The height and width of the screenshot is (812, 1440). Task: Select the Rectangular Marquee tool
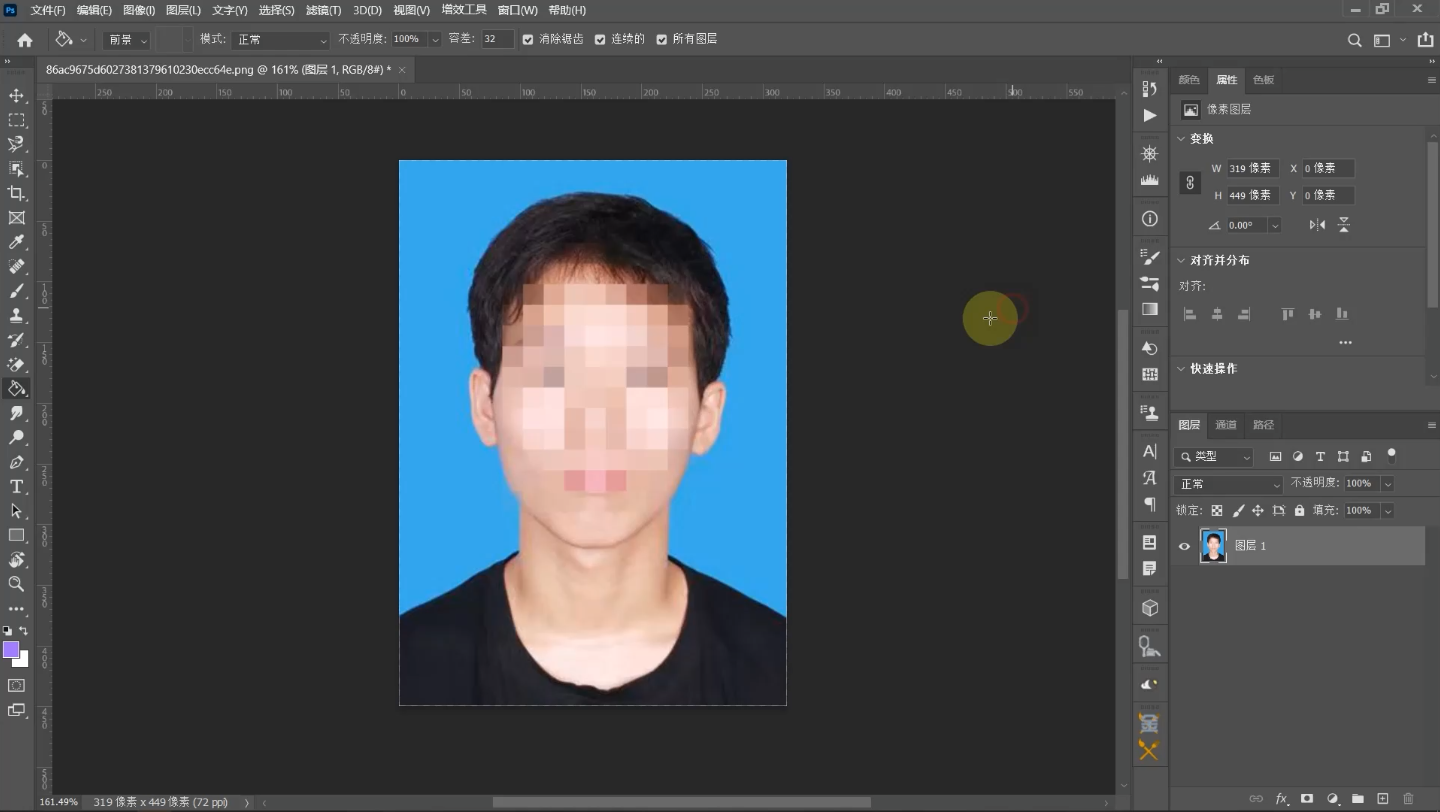(16, 120)
